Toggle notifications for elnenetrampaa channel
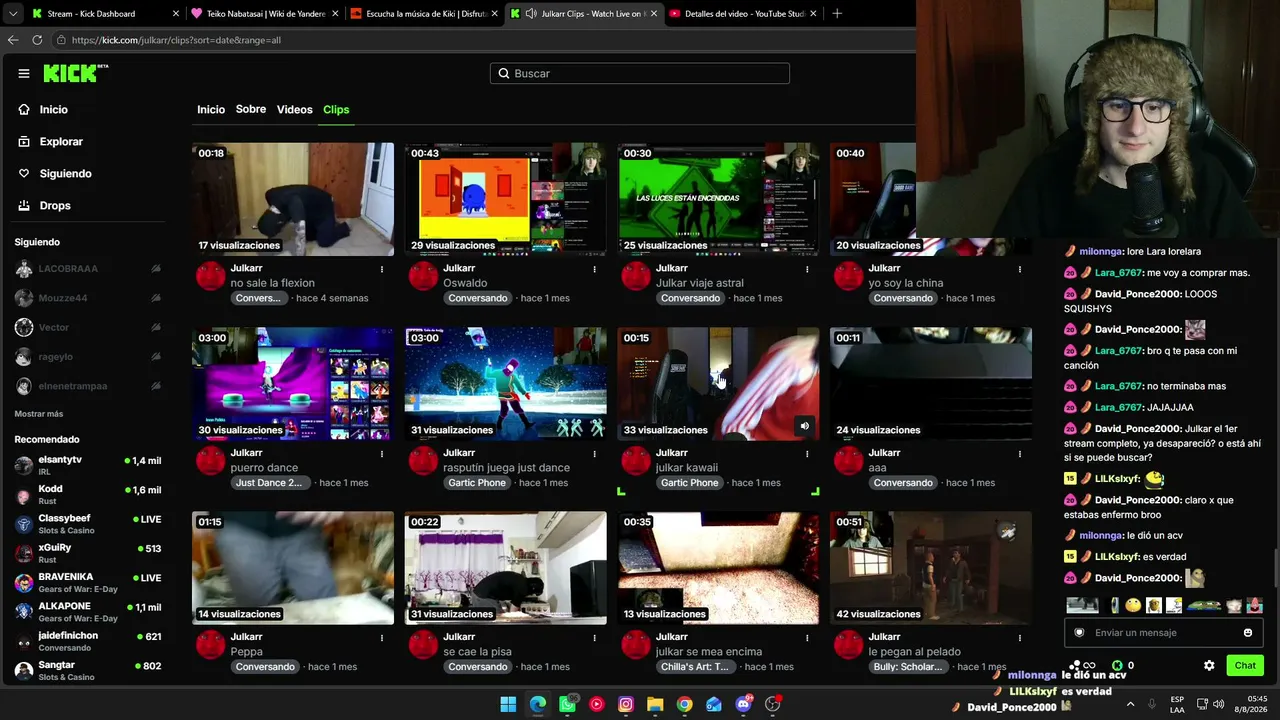The height and width of the screenshot is (720, 1280). point(156,386)
